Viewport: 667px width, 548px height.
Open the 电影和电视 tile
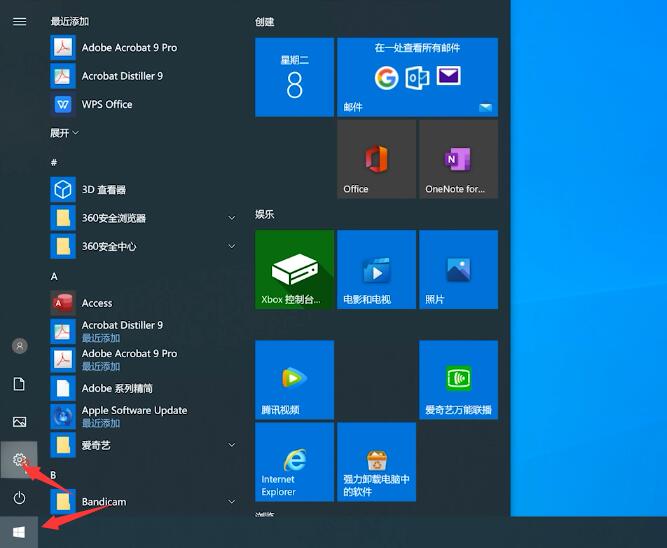coord(376,269)
